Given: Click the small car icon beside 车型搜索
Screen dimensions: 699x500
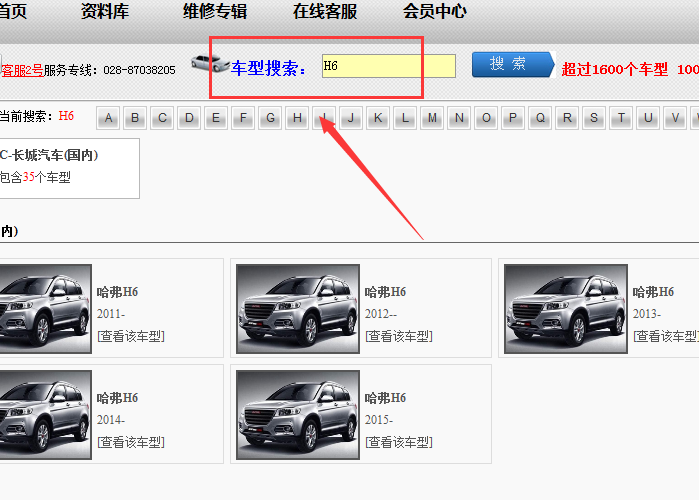Looking at the screenshot, I should [x=210, y=63].
